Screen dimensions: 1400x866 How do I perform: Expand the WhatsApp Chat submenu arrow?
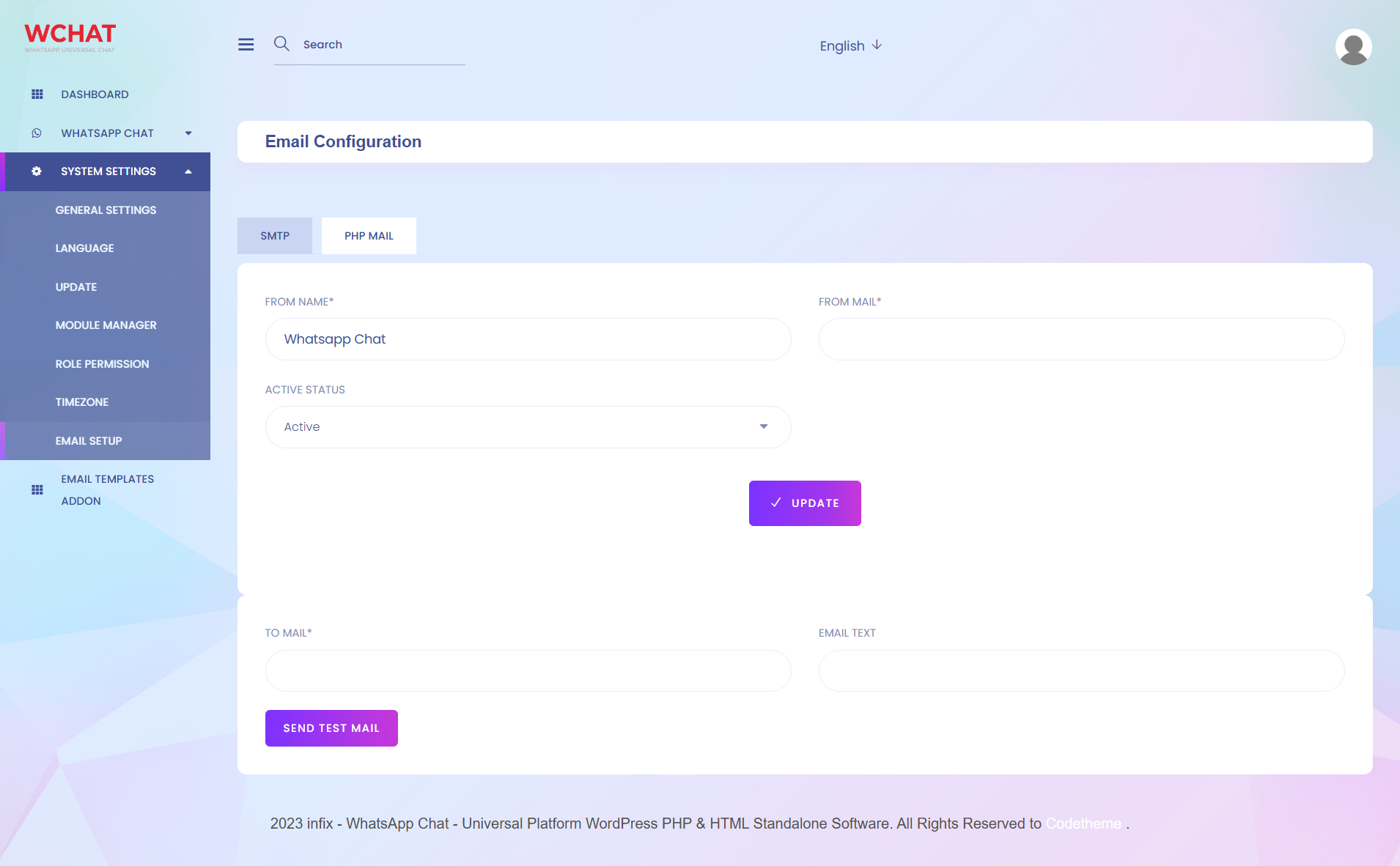click(x=188, y=133)
